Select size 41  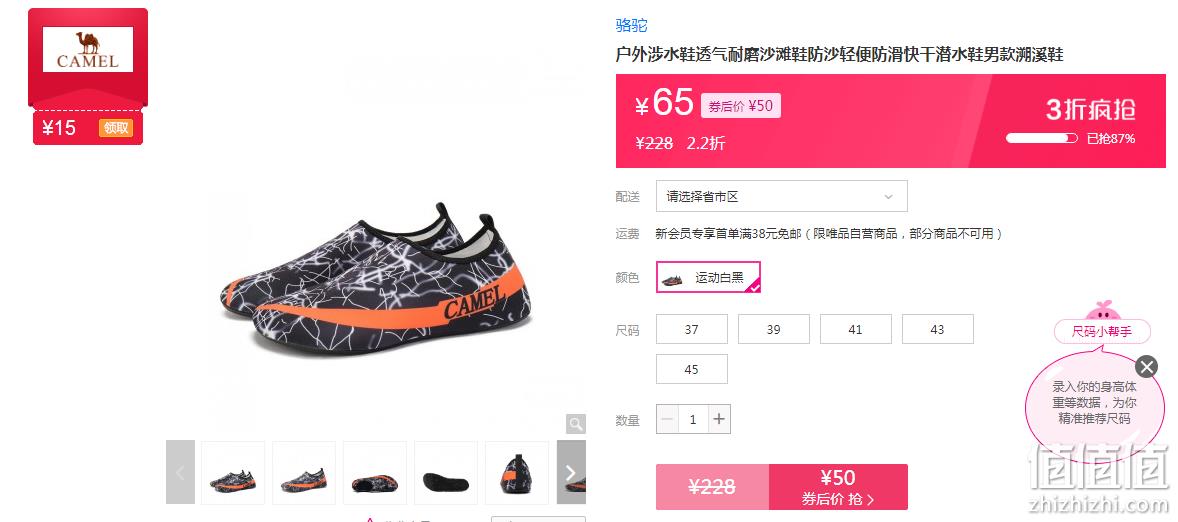click(856, 329)
